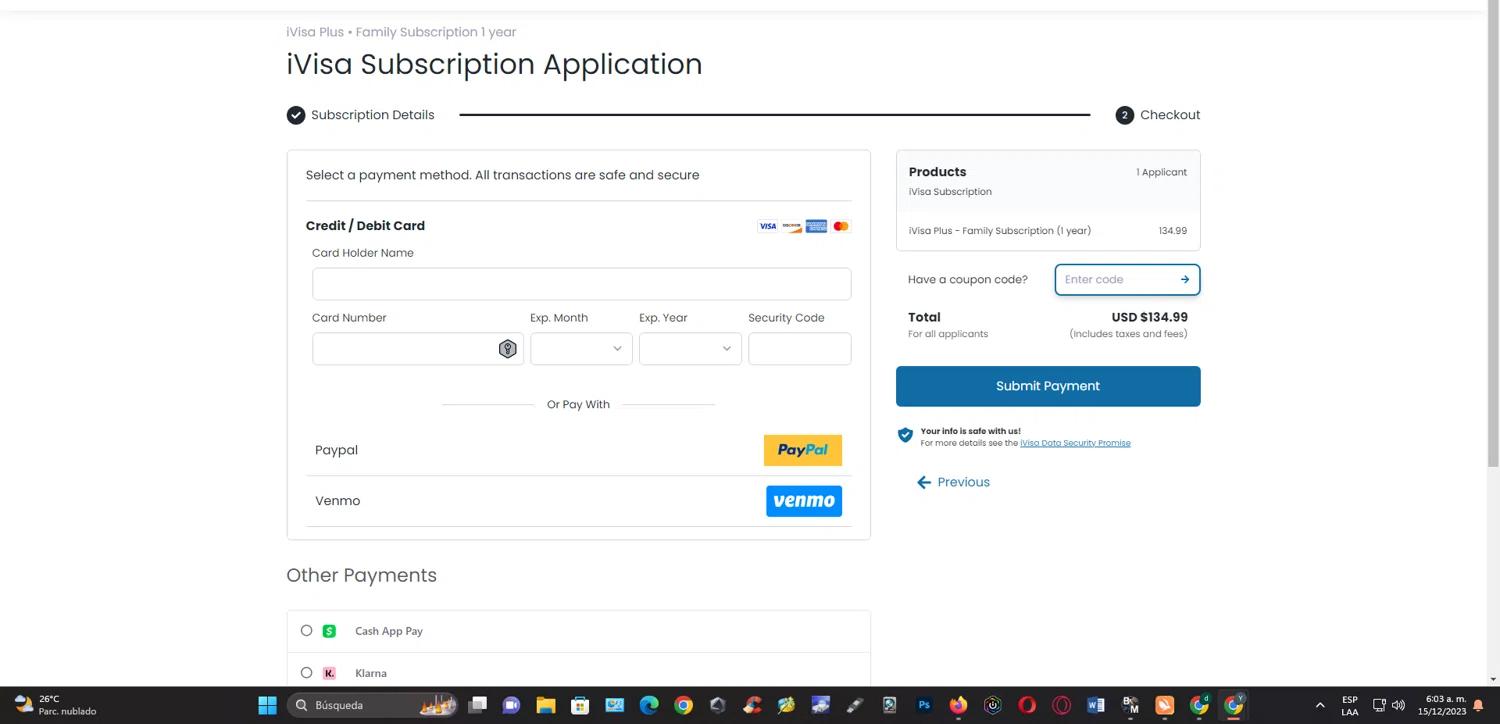This screenshot has width=1500, height=724.
Task: Click the Paypal payment row label
Action: [x=336, y=450]
